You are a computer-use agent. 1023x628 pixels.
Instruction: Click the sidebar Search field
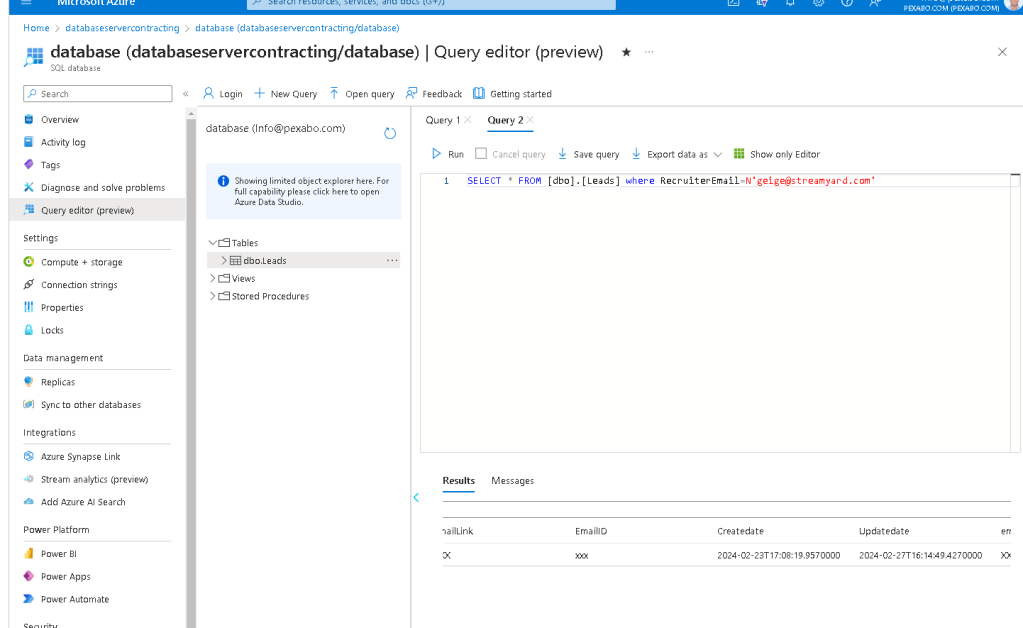(x=98, y=94)
